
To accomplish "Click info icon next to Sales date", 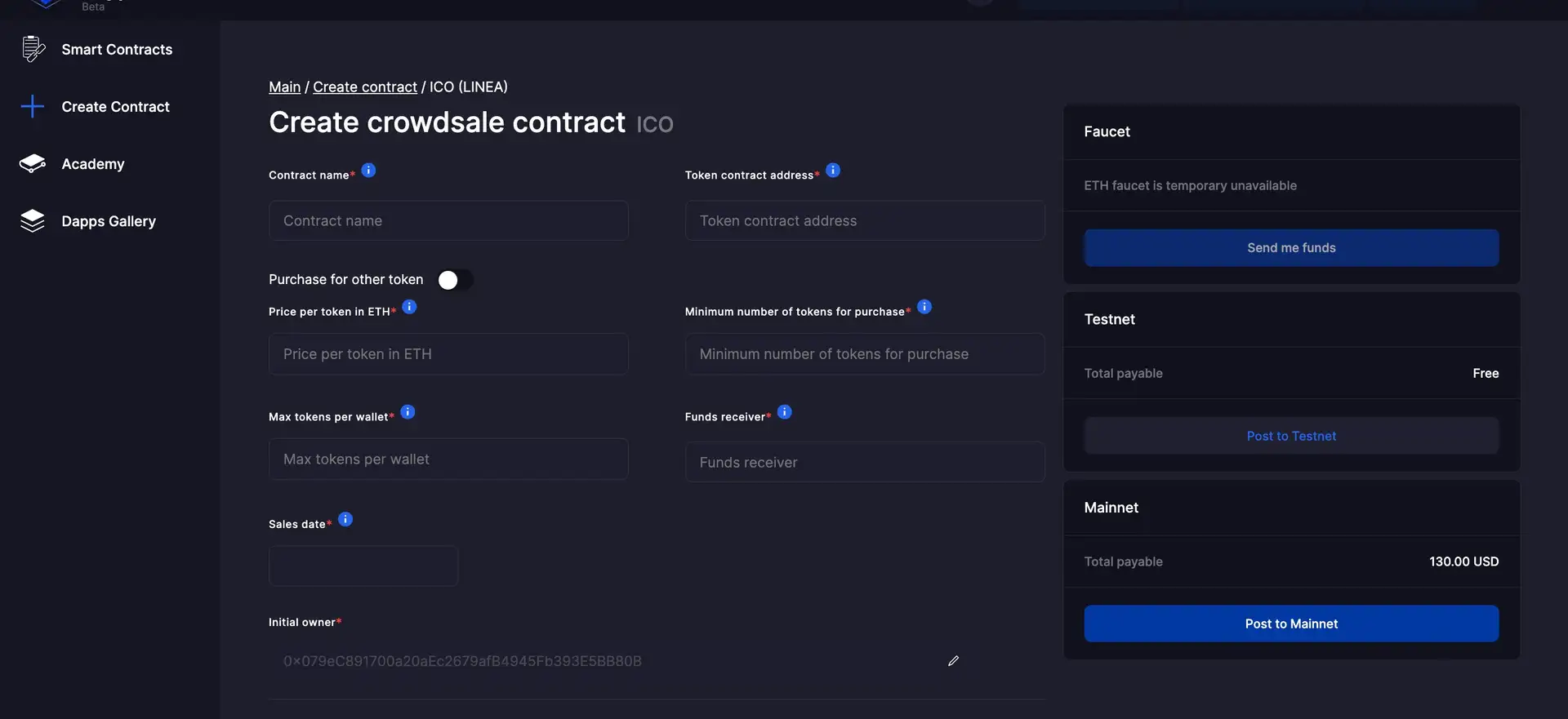I will tap(345, 519).
